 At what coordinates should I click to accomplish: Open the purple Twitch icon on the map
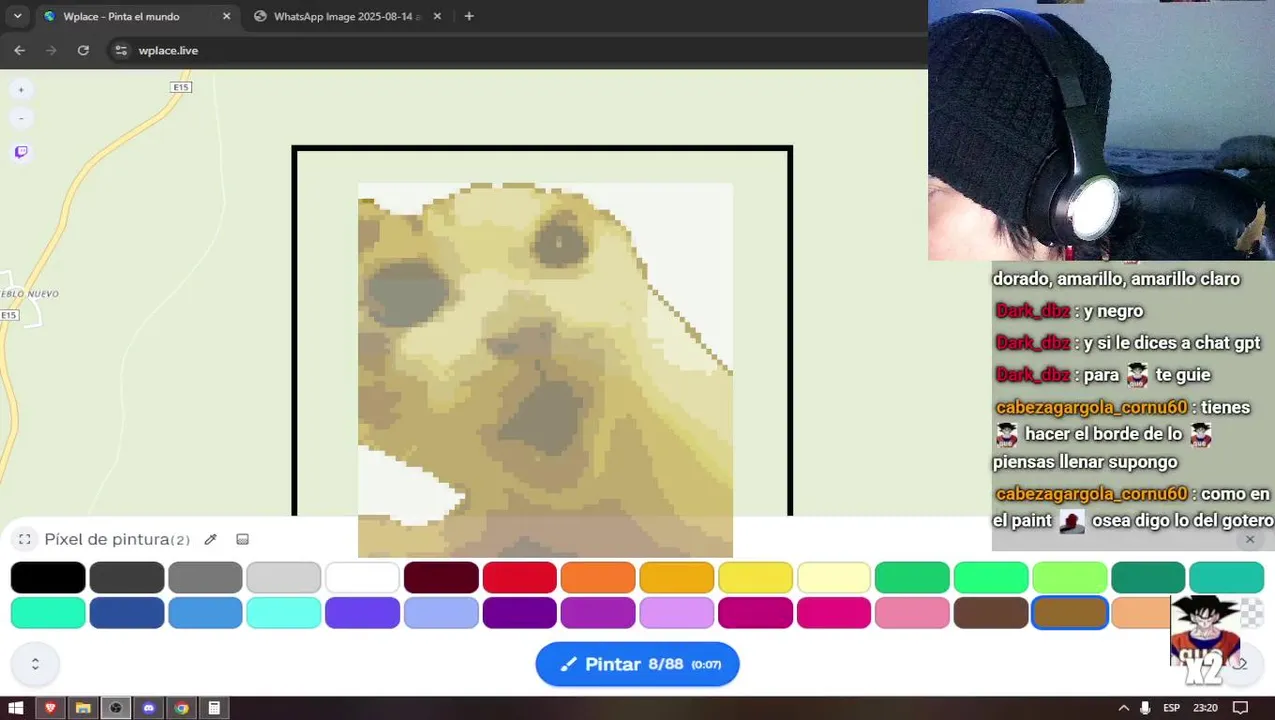click(21, 152)
